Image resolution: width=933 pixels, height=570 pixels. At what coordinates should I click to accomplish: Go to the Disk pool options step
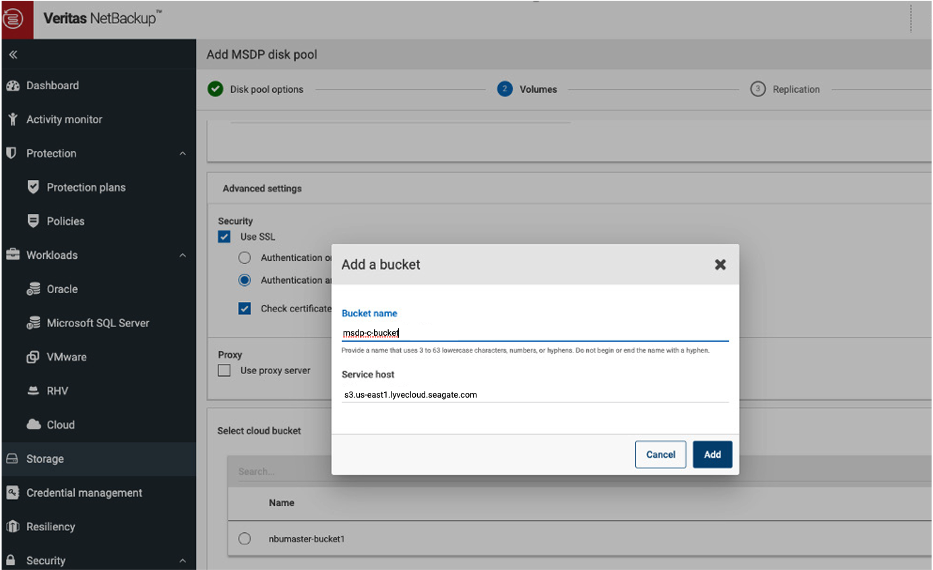267,89
